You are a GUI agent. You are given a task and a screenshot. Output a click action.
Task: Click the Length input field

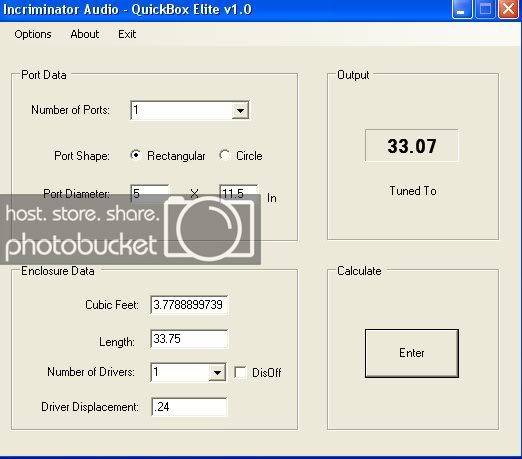tap(189, 339)
